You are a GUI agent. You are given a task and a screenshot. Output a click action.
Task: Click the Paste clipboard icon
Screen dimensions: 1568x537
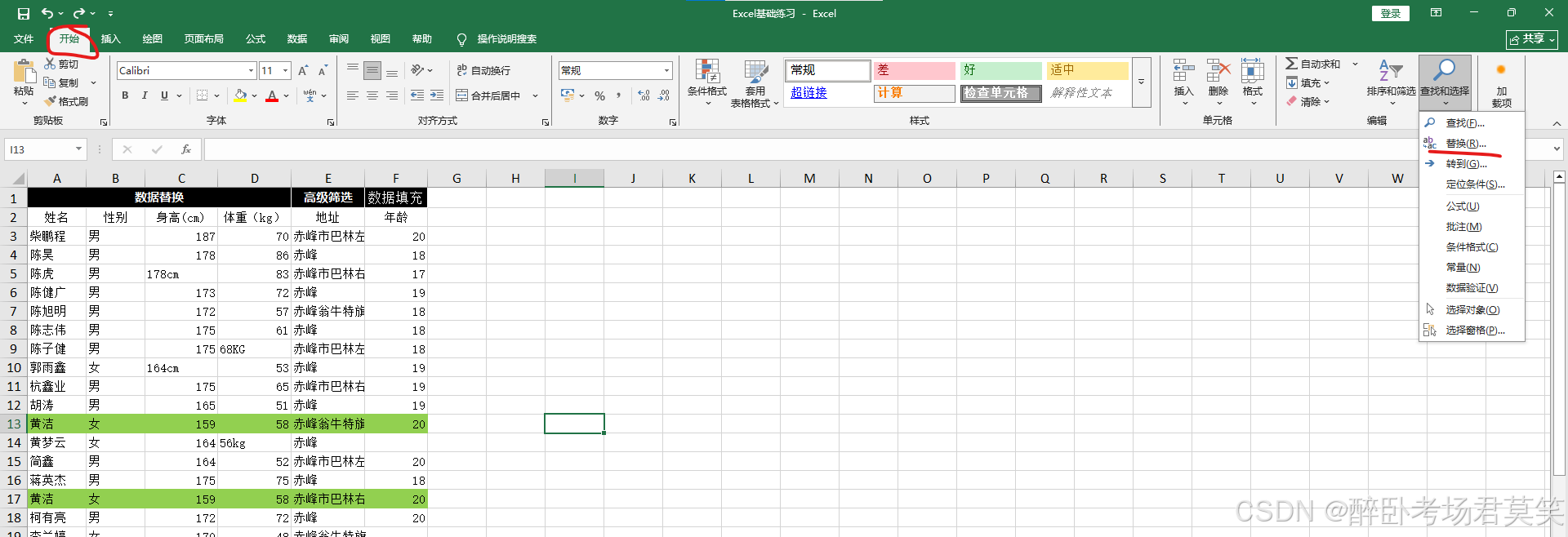[x=24, y=72]
